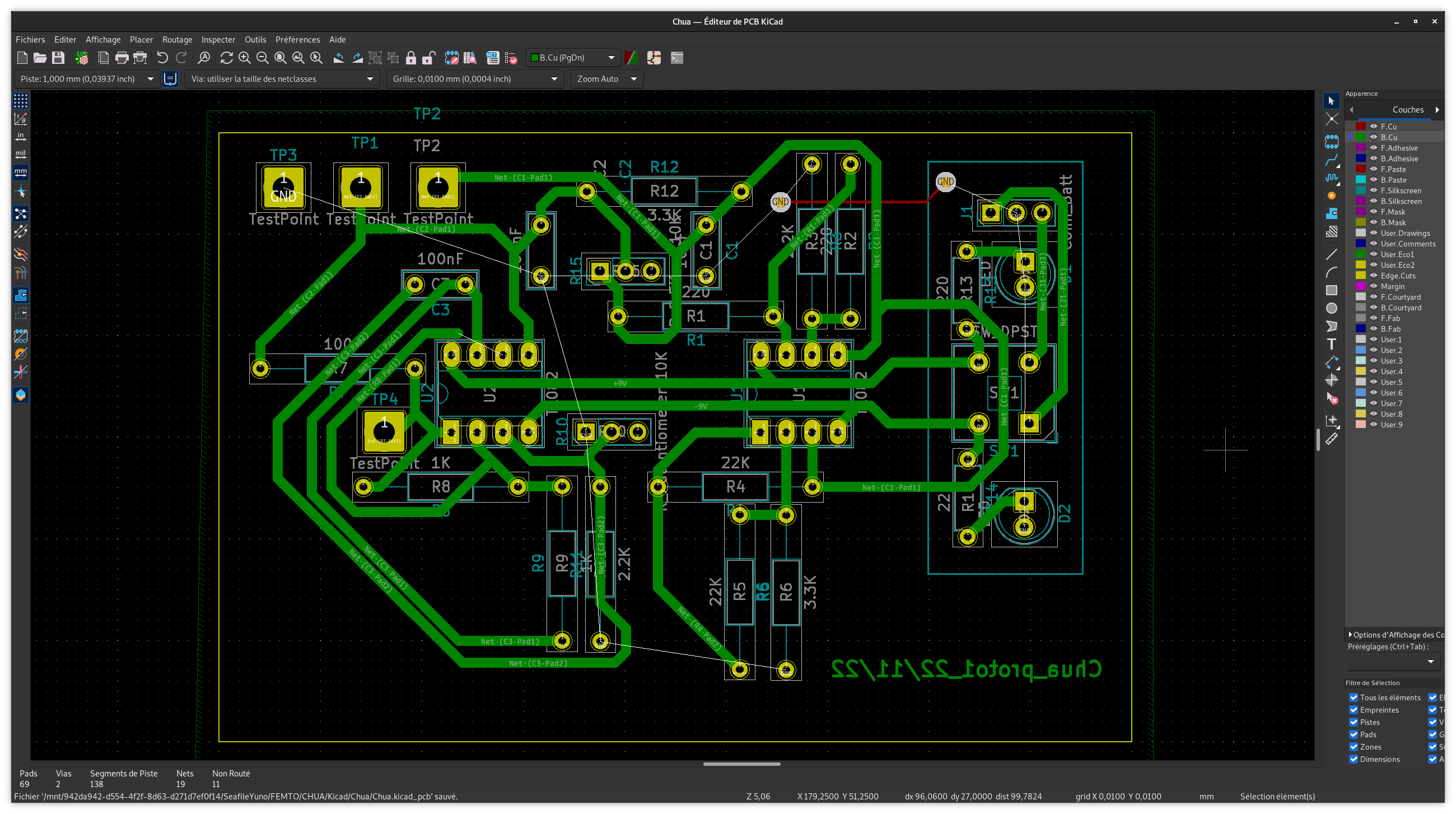Screen dimensions: 1456x814
Task: Open board setup gear icon
Action: 81,58
